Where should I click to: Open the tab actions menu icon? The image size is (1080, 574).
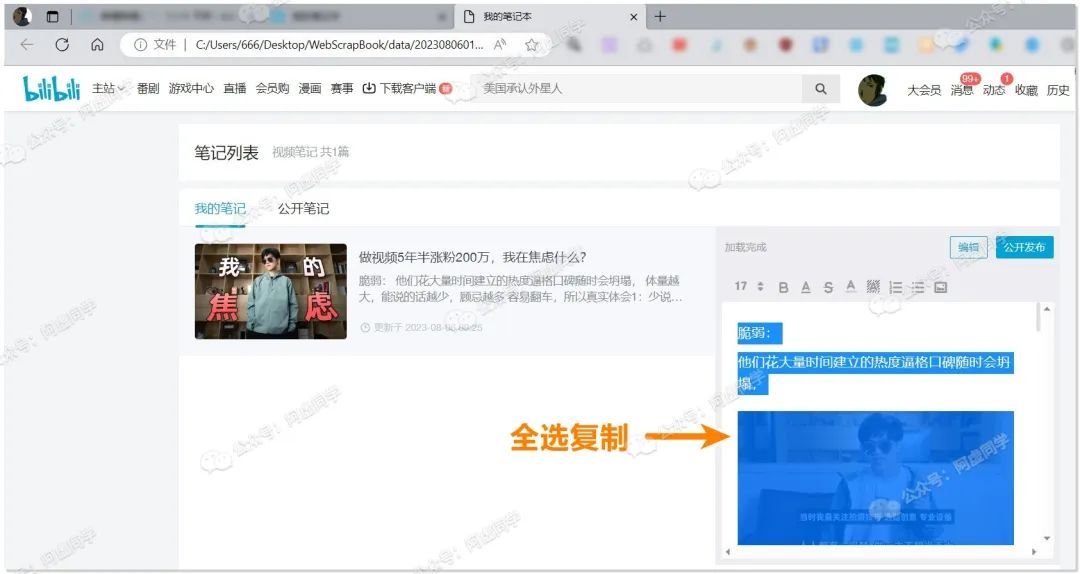click(x=52, y=17)
